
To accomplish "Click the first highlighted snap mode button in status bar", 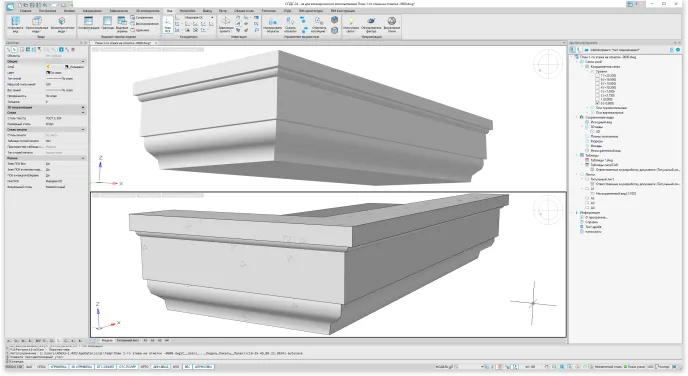I will point(58,366).
